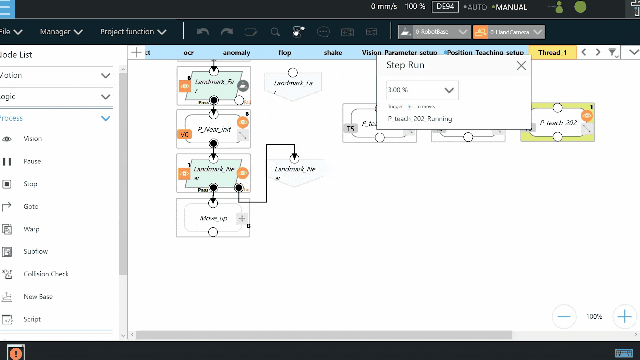Expand the tab list chevron at far right

pos(633,52)
